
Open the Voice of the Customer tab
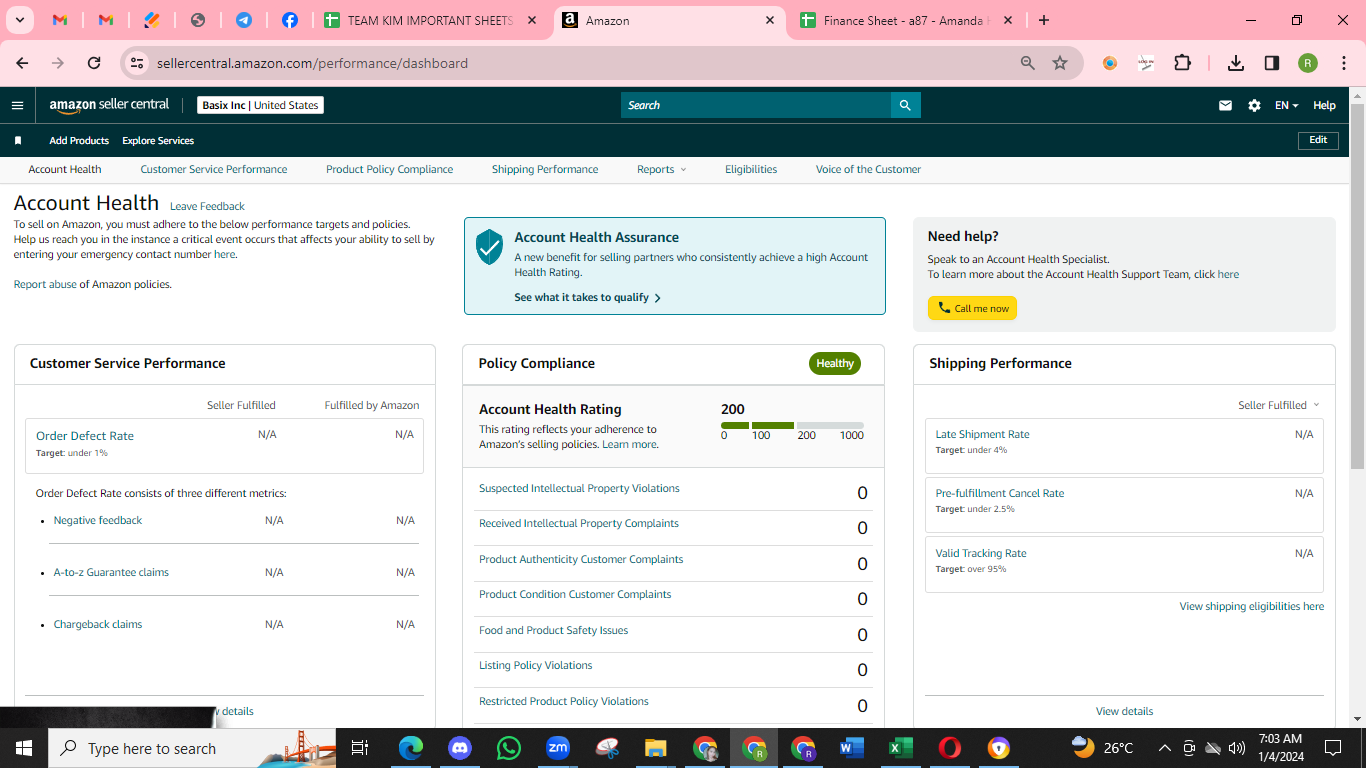tap(868, 169)
